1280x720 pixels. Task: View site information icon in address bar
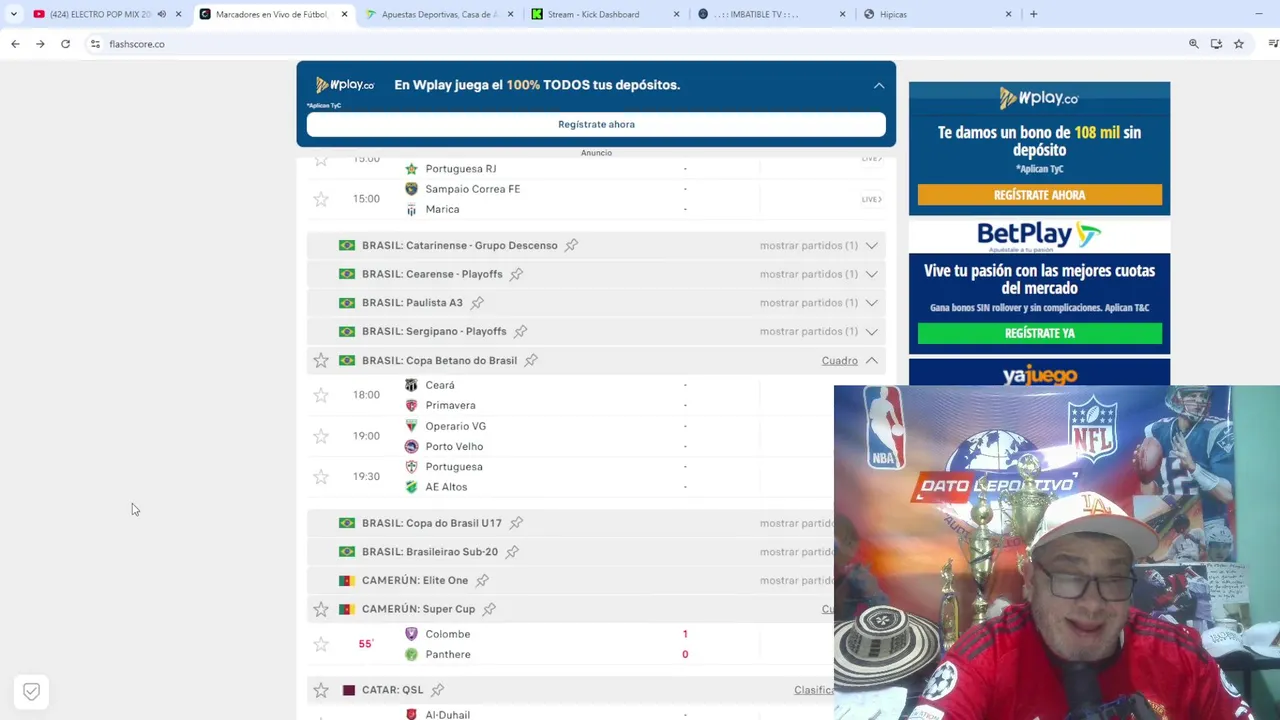pos(95,44)
